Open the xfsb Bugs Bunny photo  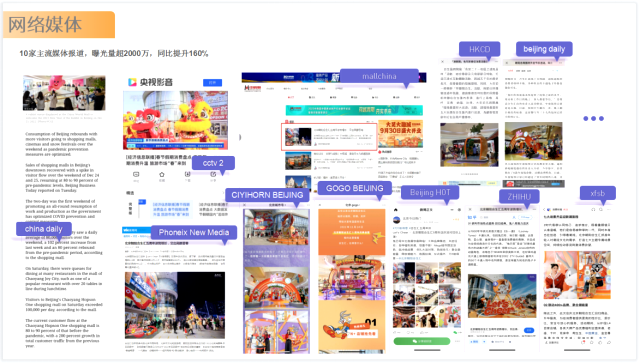(577, 275)
